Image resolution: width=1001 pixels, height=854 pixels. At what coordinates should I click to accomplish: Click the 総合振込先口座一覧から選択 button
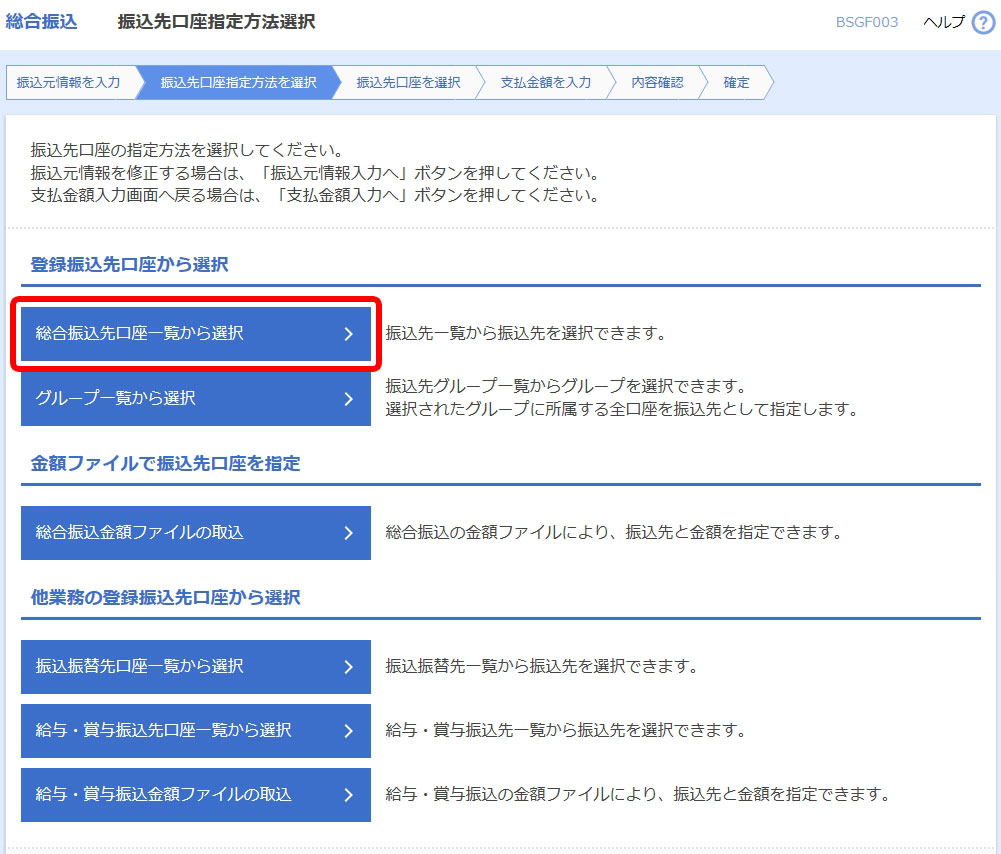(196, 334)
